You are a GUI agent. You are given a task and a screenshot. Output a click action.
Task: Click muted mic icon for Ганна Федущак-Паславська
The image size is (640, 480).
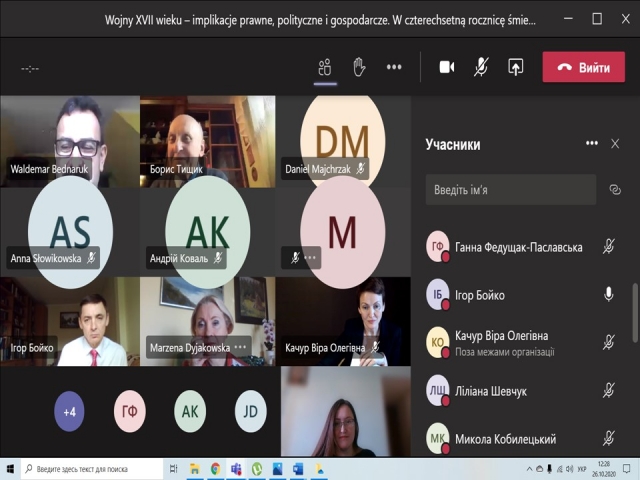click(609, 247)
